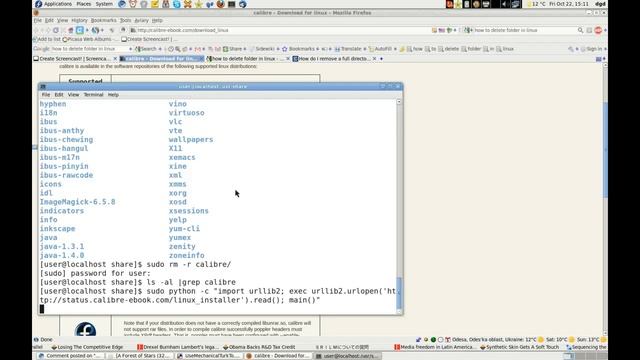Viewport: 640px width, 360px height.
Task: Switch to the calibre - Download for linux tab
Action: click(x=161, y=59)
